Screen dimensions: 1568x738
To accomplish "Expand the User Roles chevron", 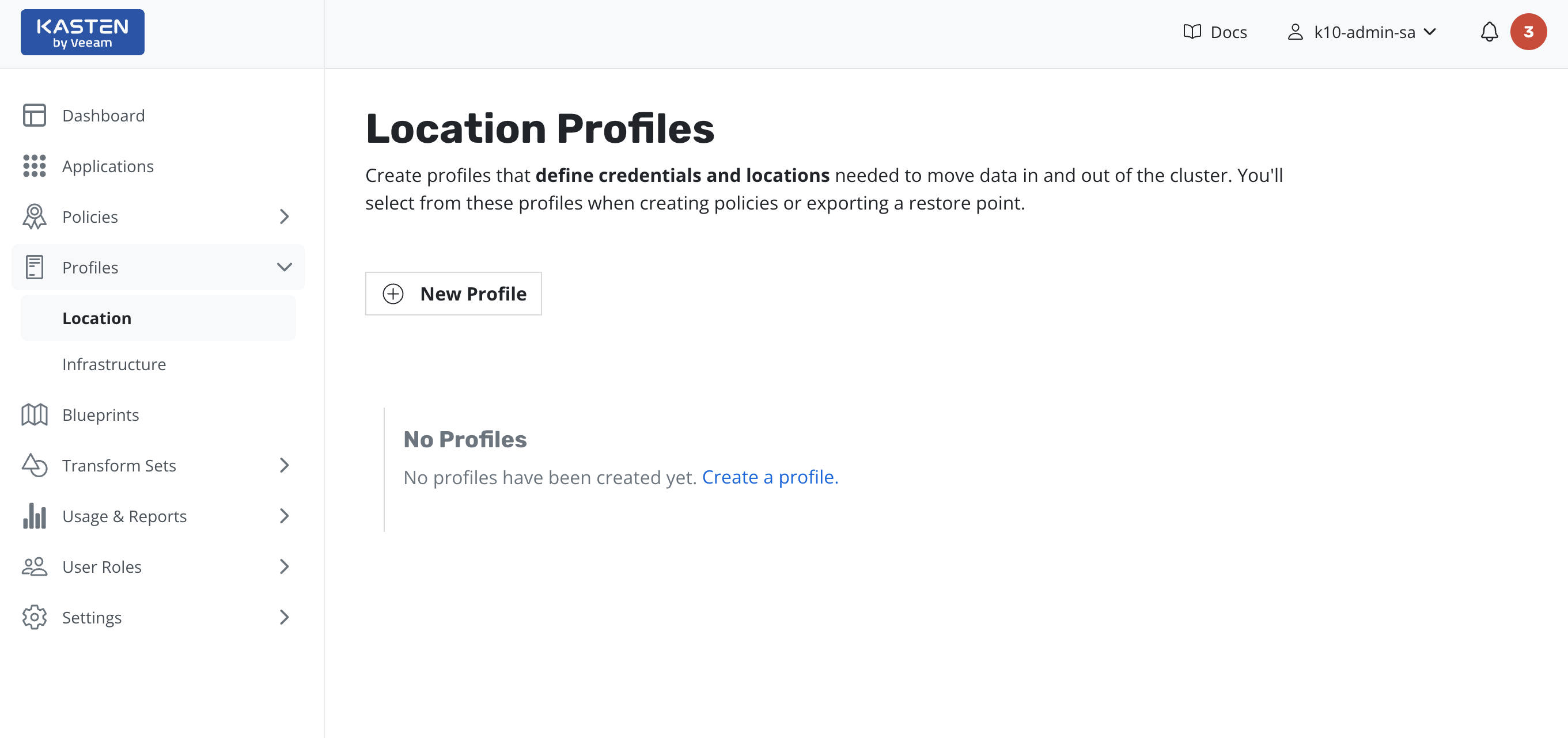I will pyautogui.click(x=284, y=566).
